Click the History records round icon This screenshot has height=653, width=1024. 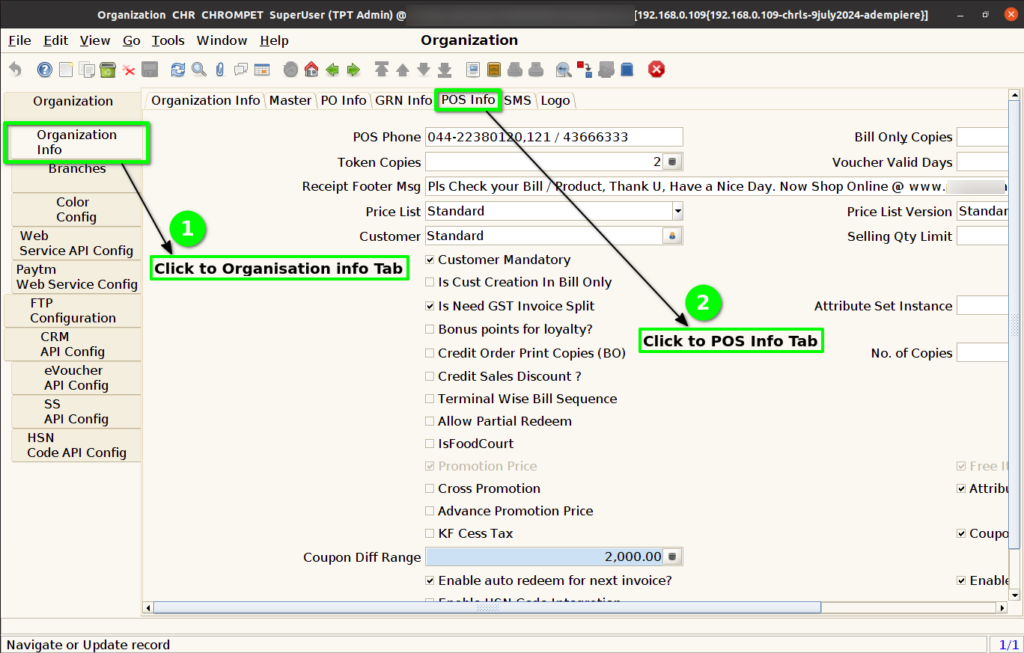(x=291, y=69)
